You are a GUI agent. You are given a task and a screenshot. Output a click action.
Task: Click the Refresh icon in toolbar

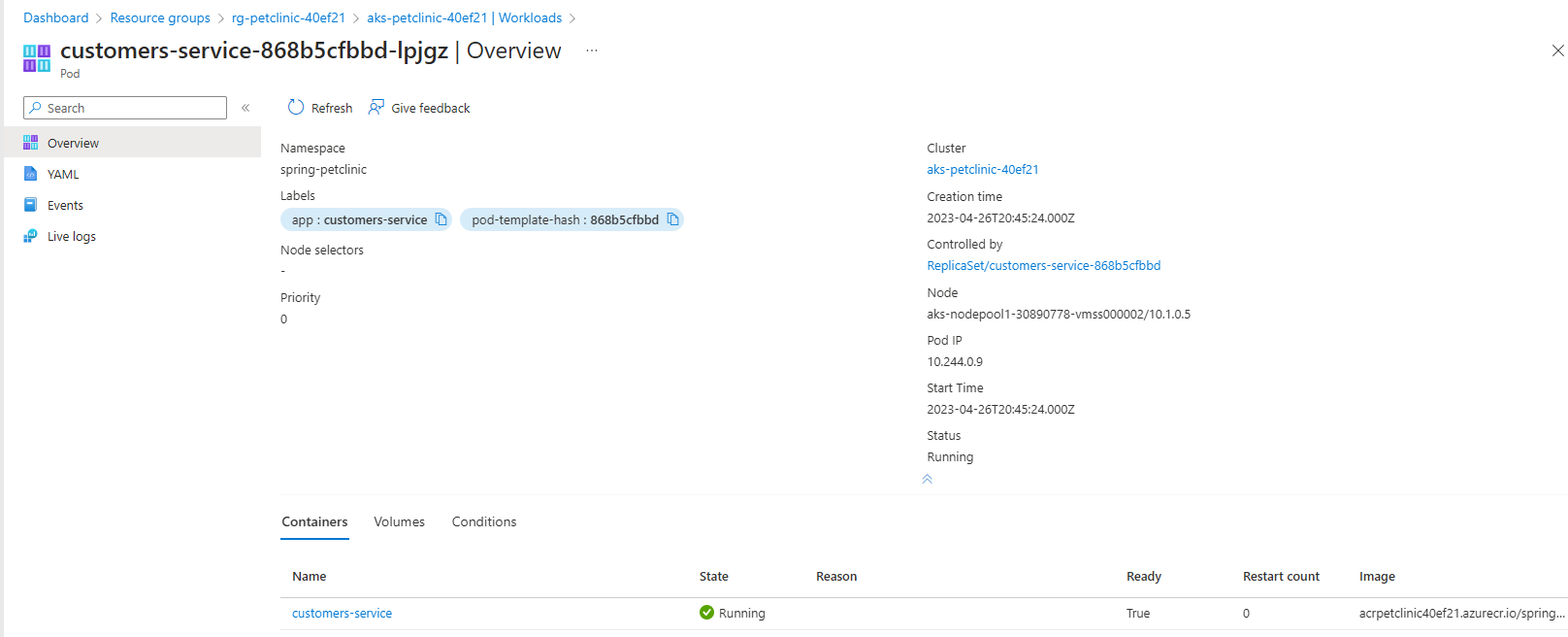(296, 107)
